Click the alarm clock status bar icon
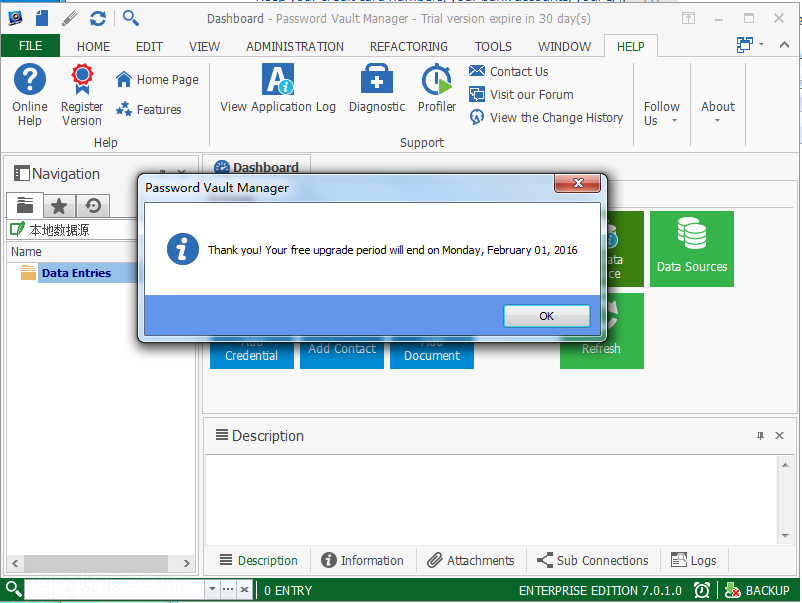Viewport: 802px width, 603px height. pyautogui.click(x=702, y=591)
